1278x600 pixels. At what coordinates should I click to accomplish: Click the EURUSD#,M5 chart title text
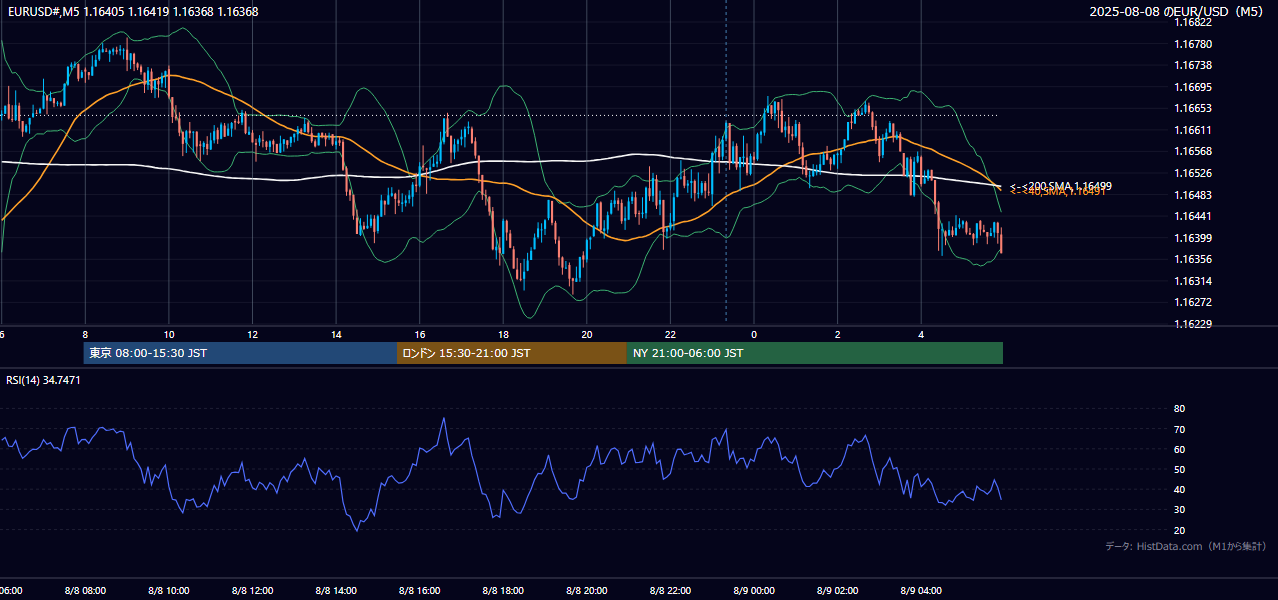pyautogui.click(x=132, y=12)
